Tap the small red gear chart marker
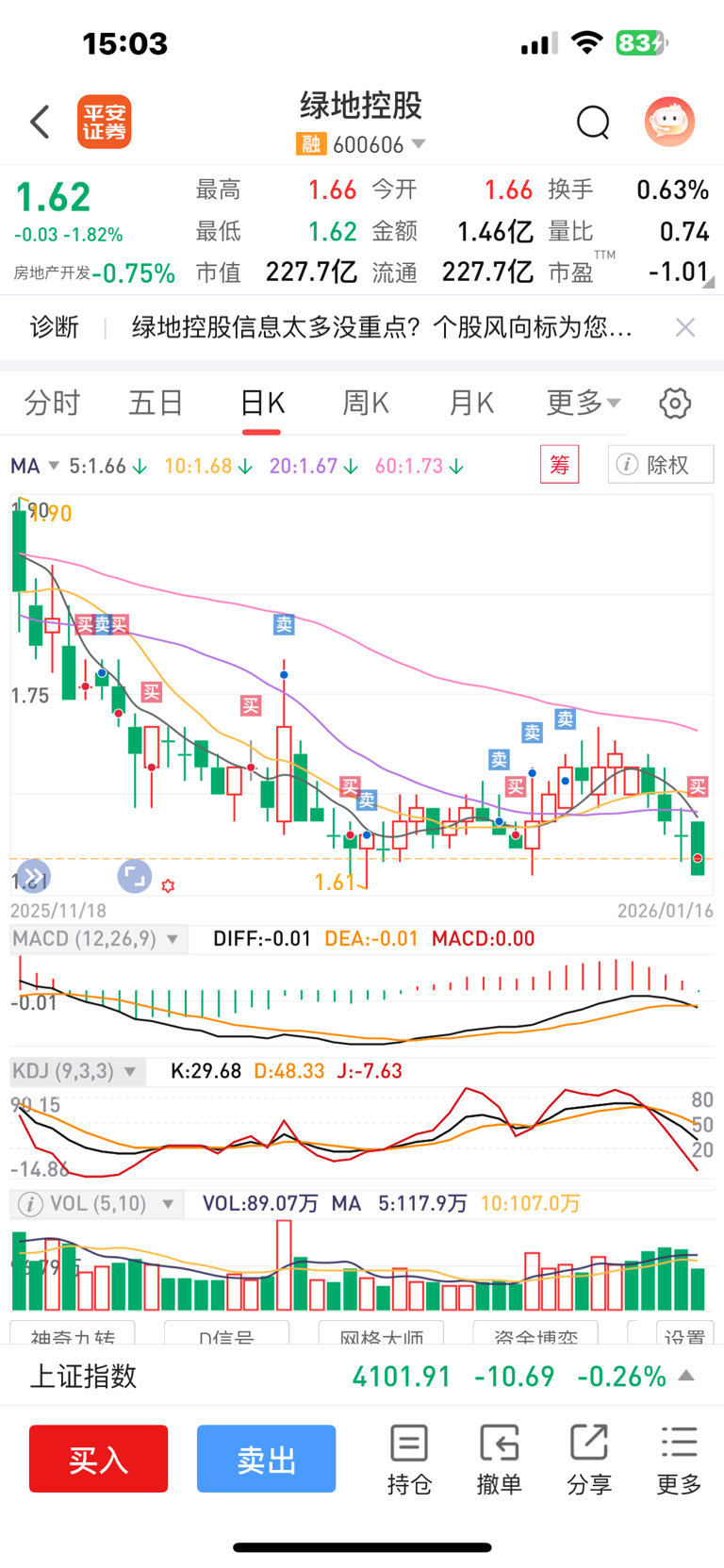The height and width of the screenshot is (1568, 724). coord(168,885)
